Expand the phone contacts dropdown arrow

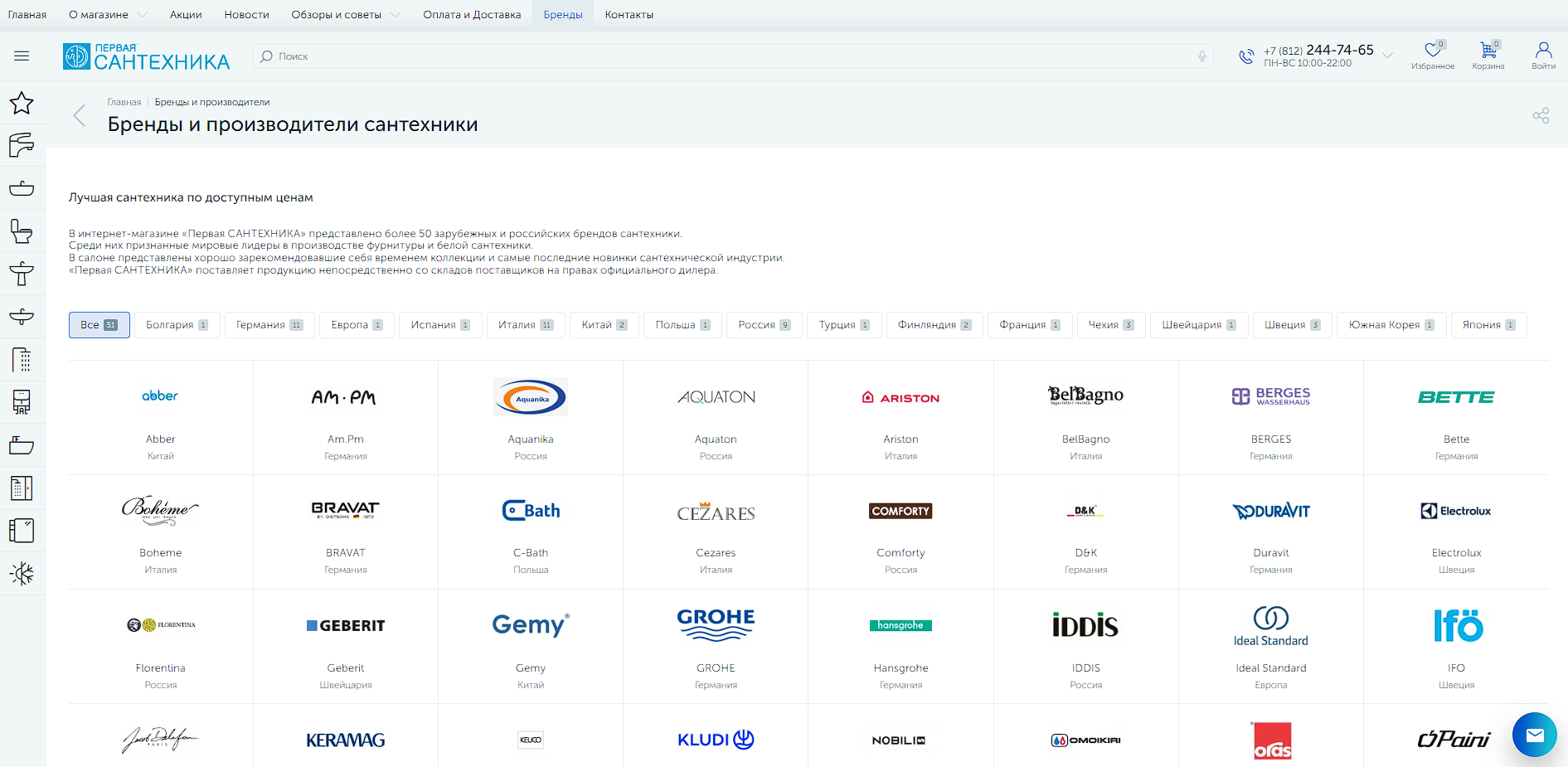pyautogui.click(x=1387, y=56)
